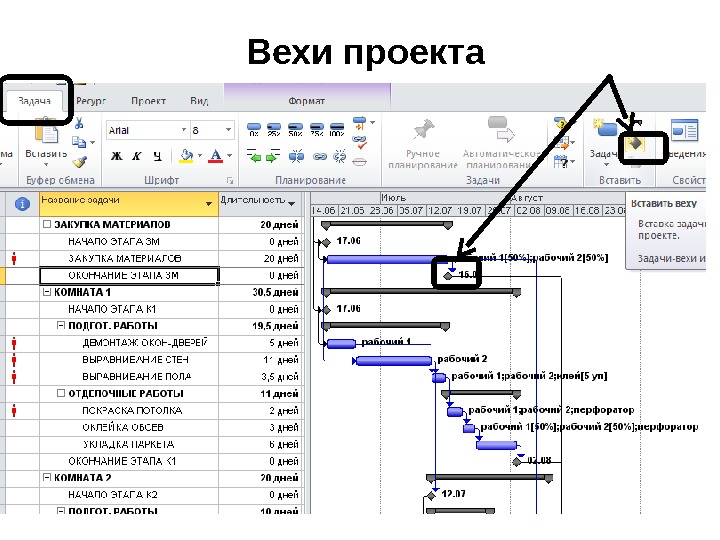Collapse ПОДГОТ. РАБОТЫ under КОМНАТА 1
Screen dimensions: 720x540
[x=61, y=326]
